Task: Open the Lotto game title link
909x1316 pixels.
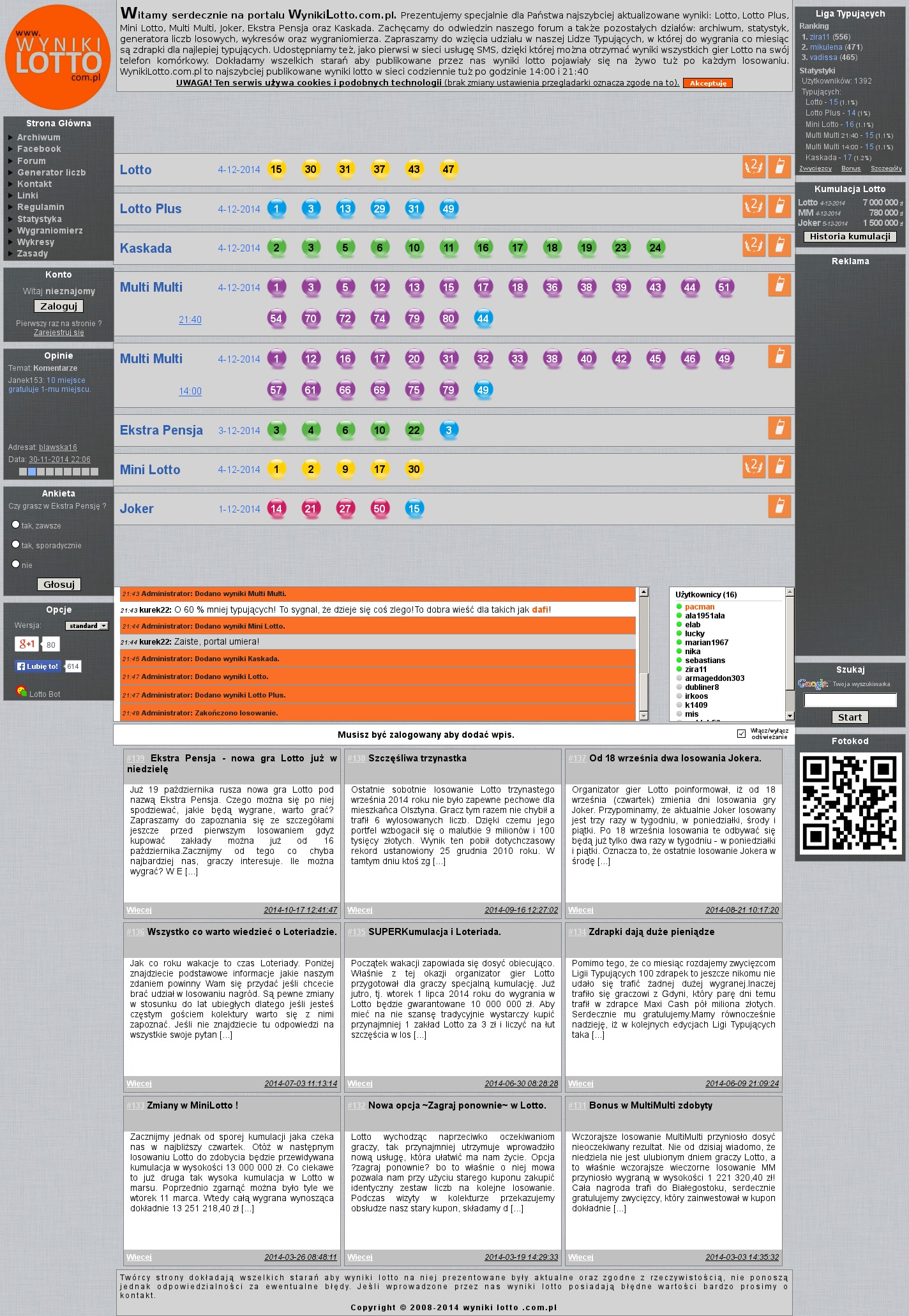Action: (x=136, y=170)
